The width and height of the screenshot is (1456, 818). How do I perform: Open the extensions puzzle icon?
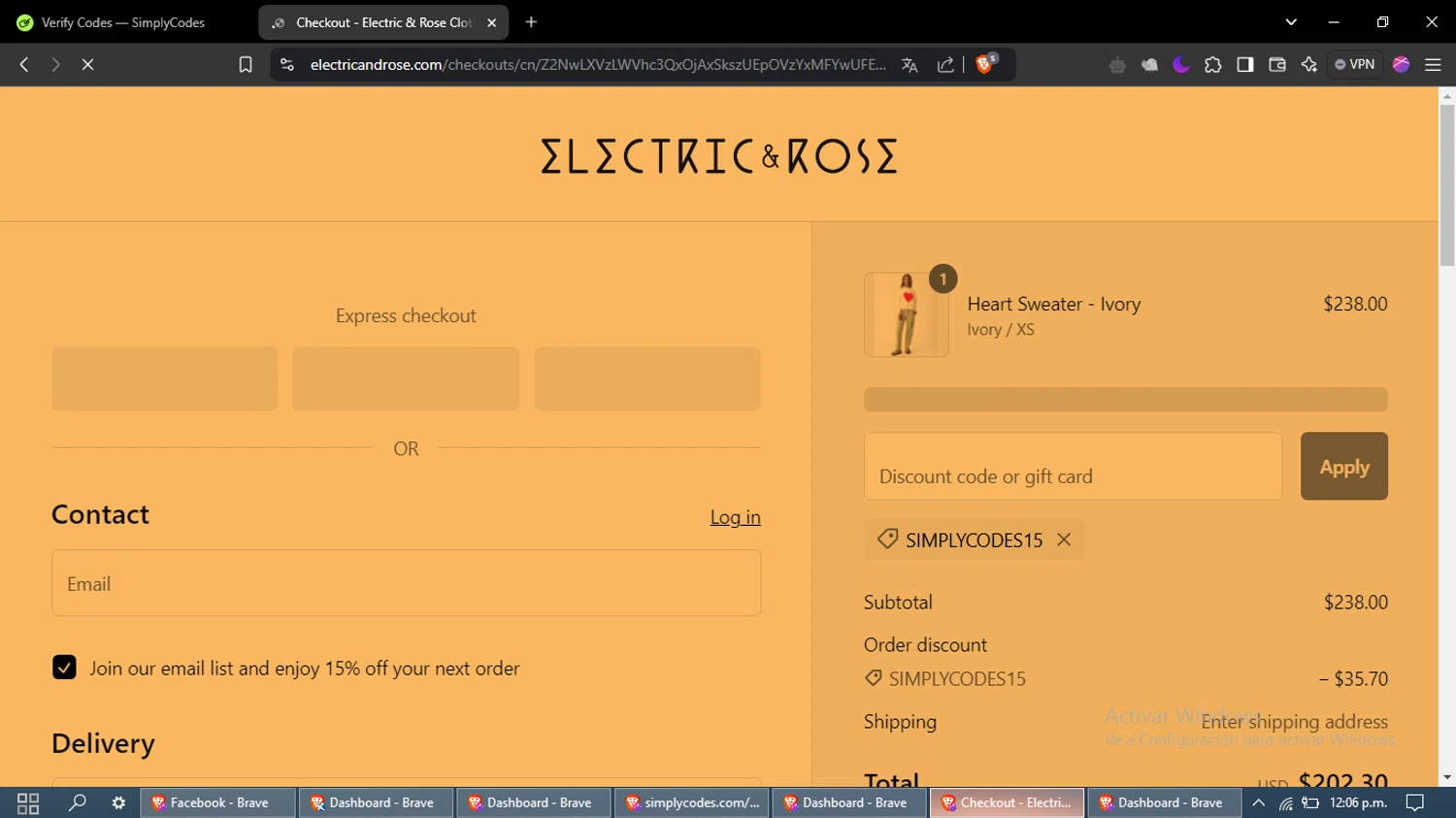tap(1213, 65)
